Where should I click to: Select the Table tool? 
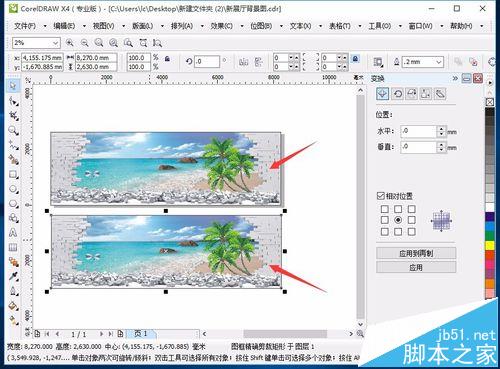point(13,247)
